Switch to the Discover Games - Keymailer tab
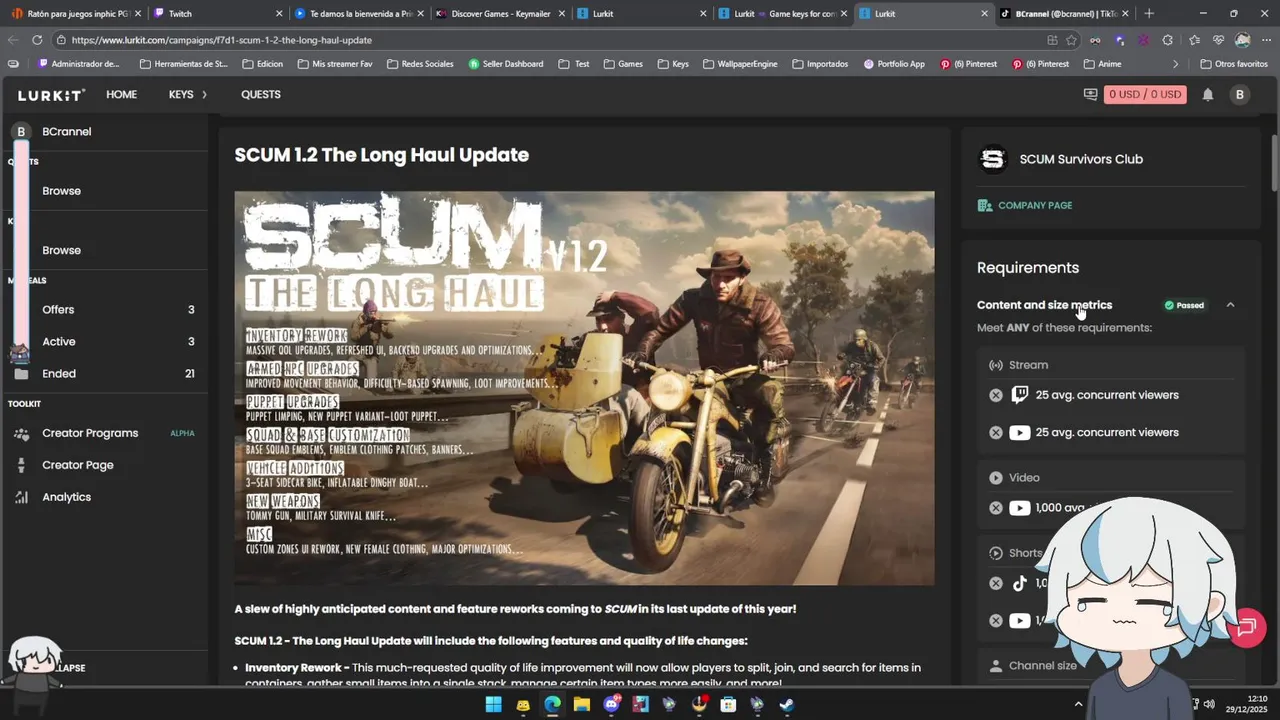This screenshot has height=720, width=1280. [500, 14]
